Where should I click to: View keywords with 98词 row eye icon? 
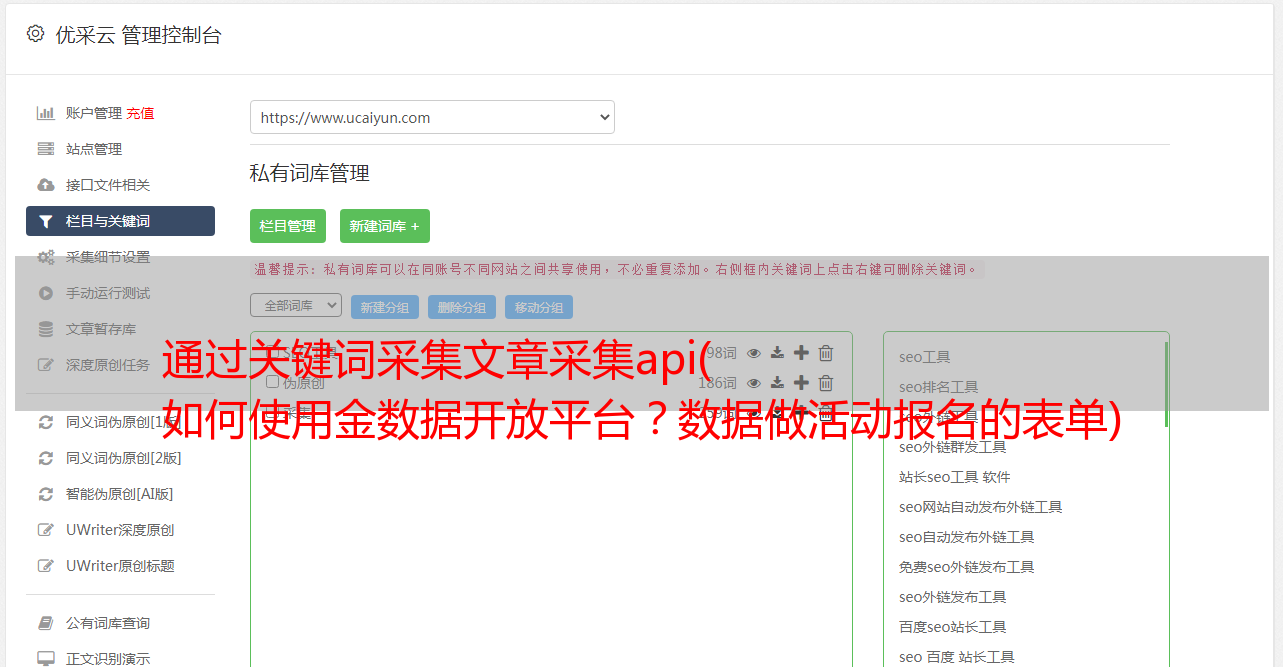754,353
